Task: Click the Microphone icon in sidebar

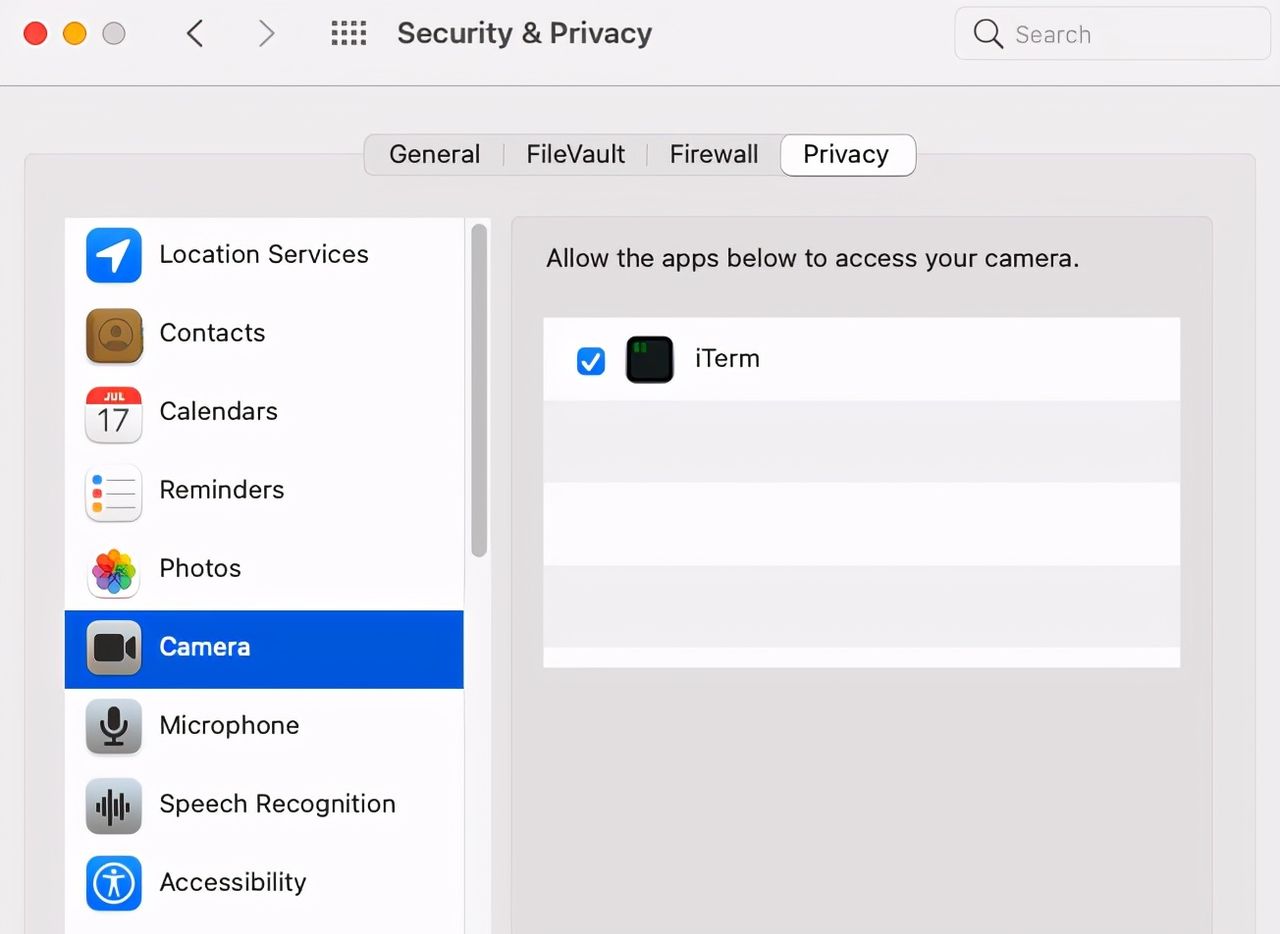Action: click(x=113, y=726)
